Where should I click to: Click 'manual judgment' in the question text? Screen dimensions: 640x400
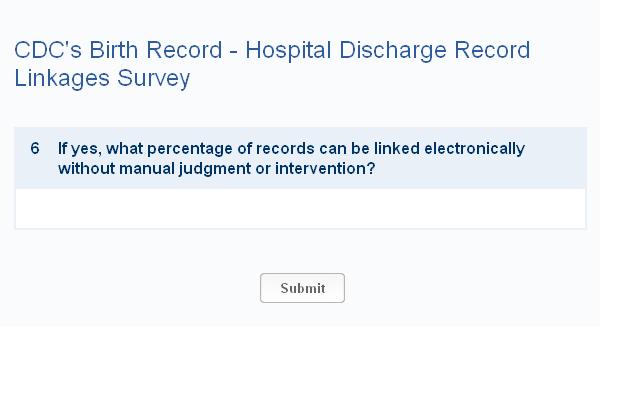click(x=184, y=168)
